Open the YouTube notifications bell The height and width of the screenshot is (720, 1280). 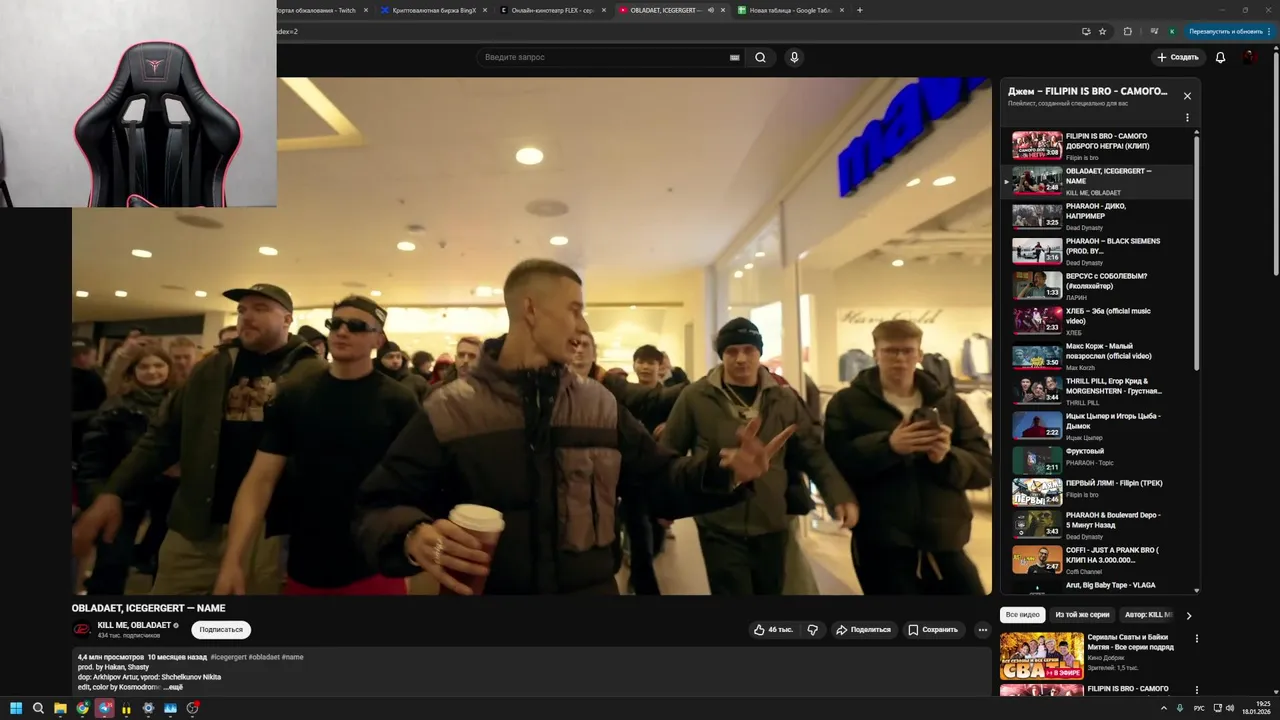click(x=1220, y=57)
